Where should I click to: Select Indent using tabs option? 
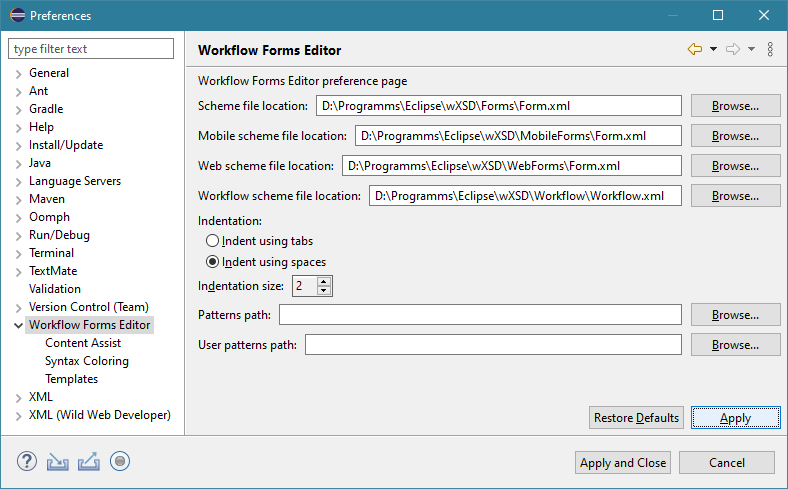point(212,241)
